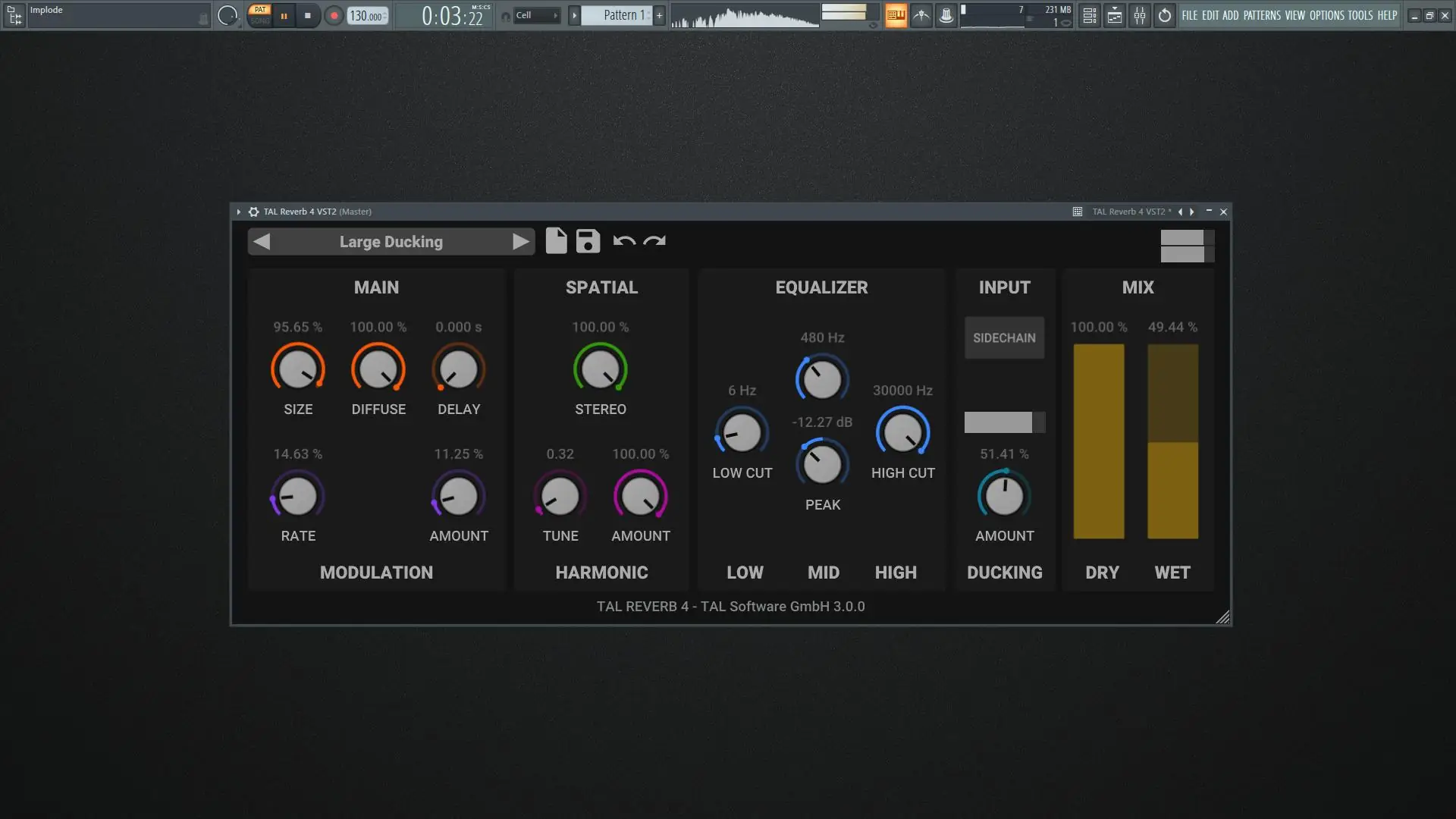Screen dimensions: 1456x819
Task: Toggle the SIDECHAIN input button
Action: 1004,338
